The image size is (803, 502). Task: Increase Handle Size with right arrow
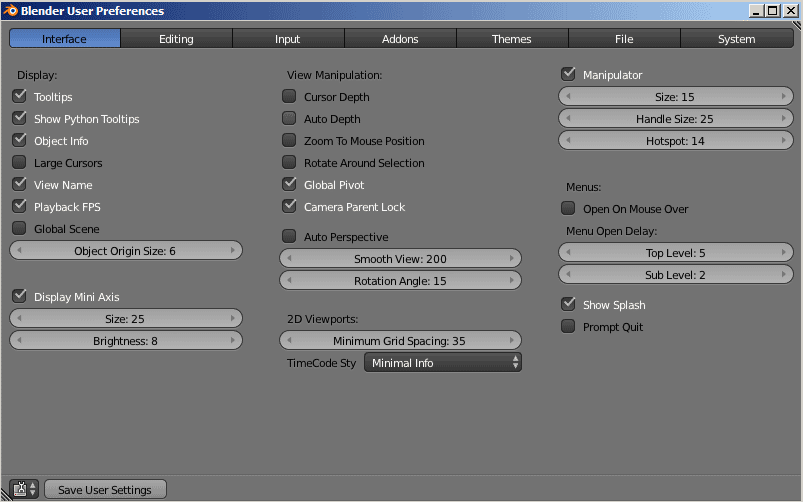[784, 119]
